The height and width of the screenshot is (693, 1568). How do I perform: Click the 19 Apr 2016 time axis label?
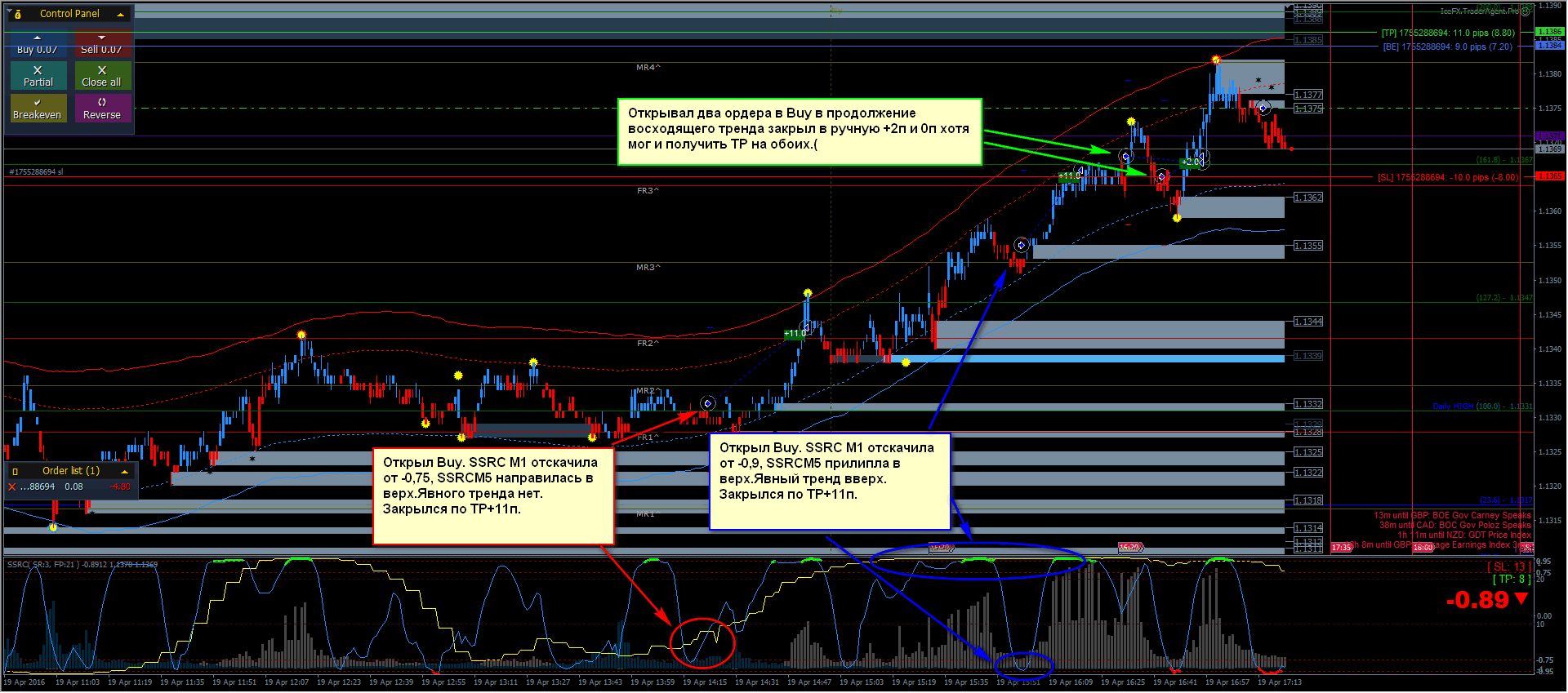tap(24, 682)
